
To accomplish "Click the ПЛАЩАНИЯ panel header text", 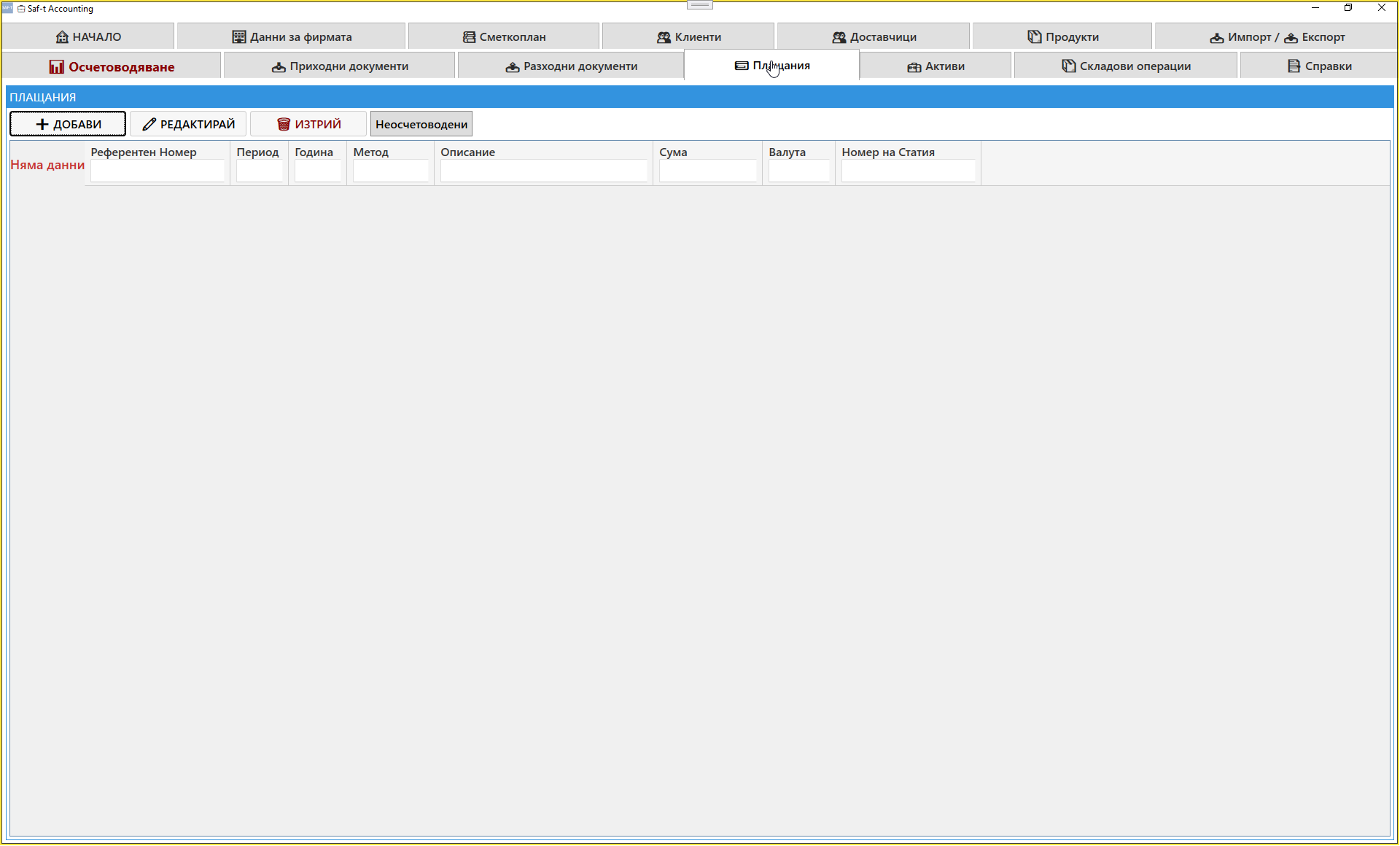I will (x=43, y=97).
